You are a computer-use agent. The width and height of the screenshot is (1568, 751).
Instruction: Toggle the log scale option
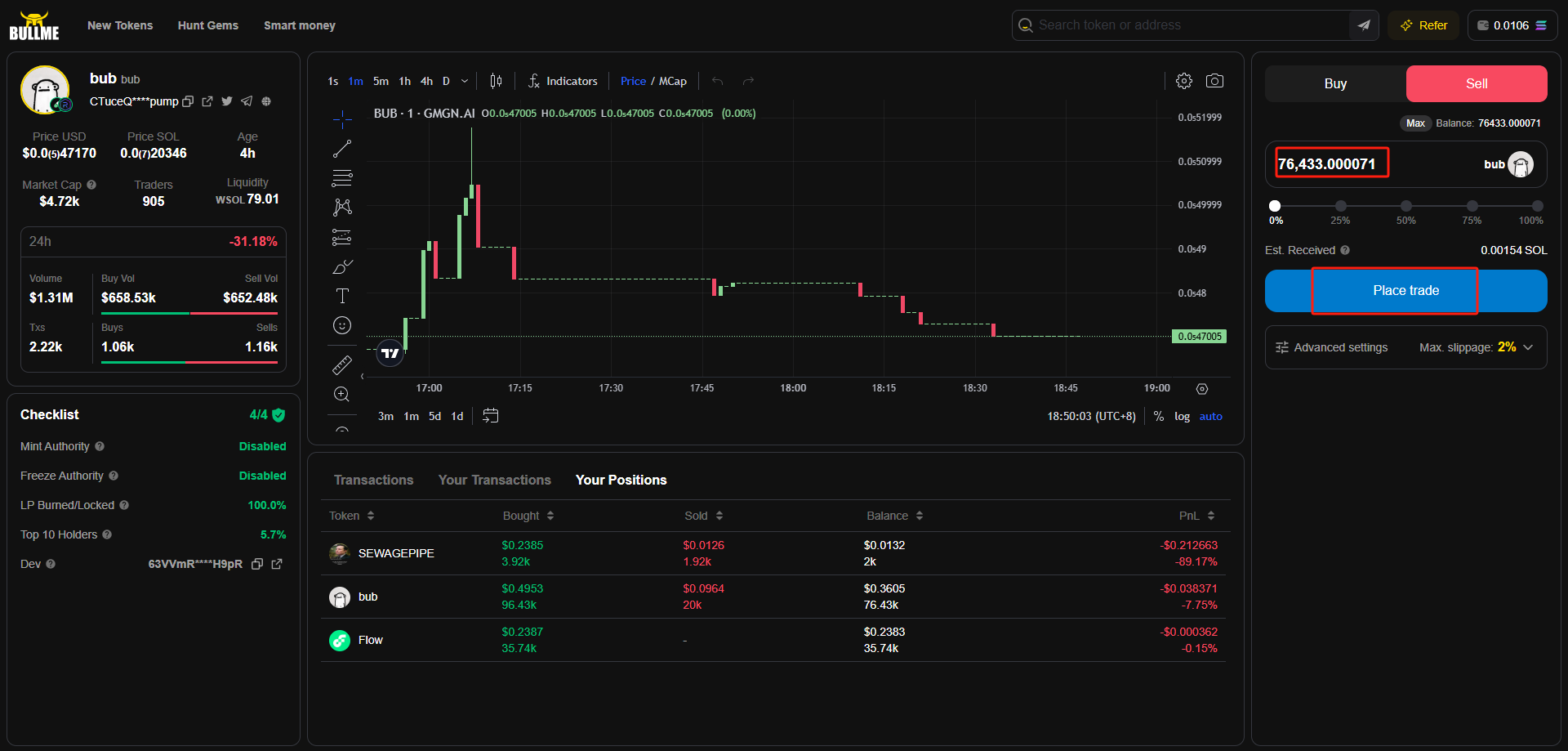point(1182,416)
